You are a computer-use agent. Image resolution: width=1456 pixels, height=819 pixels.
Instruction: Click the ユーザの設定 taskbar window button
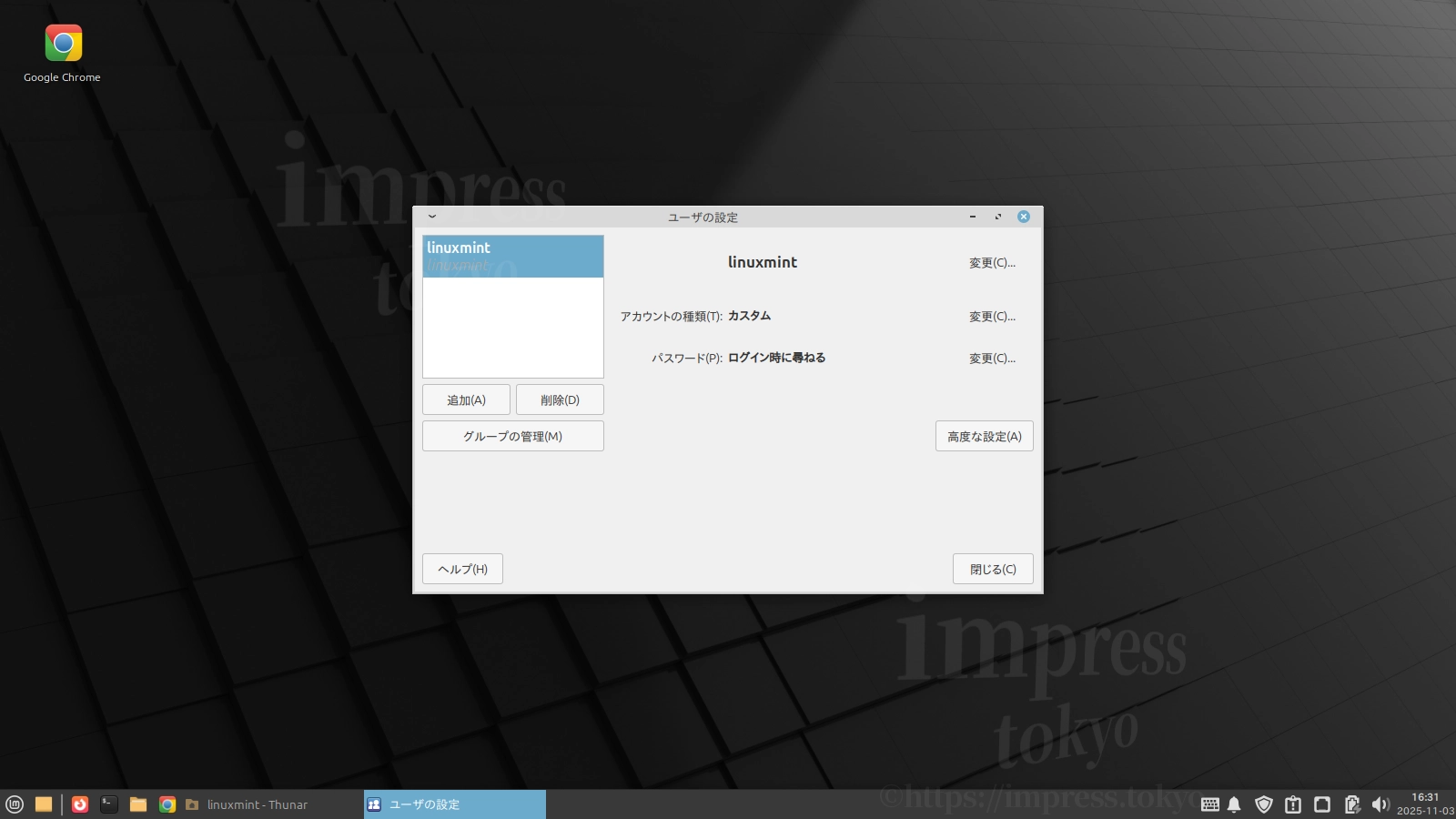click(x=455, y=804)
